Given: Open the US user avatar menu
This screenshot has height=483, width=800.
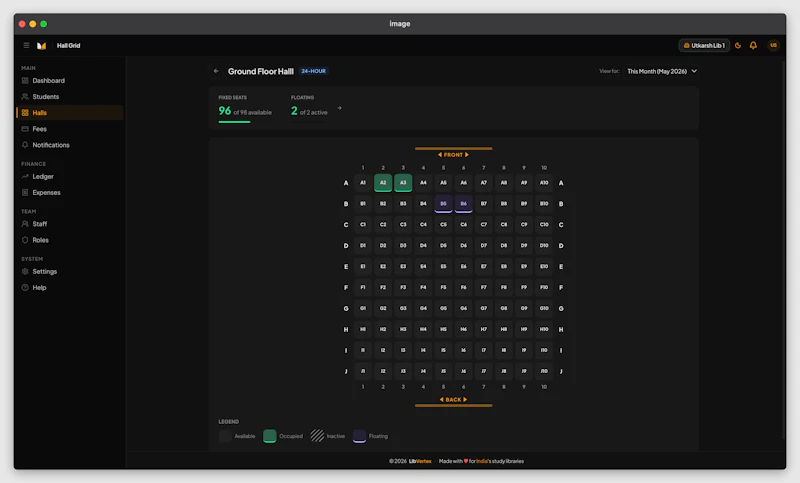Looking at the screenshot, I should (773, 45).
